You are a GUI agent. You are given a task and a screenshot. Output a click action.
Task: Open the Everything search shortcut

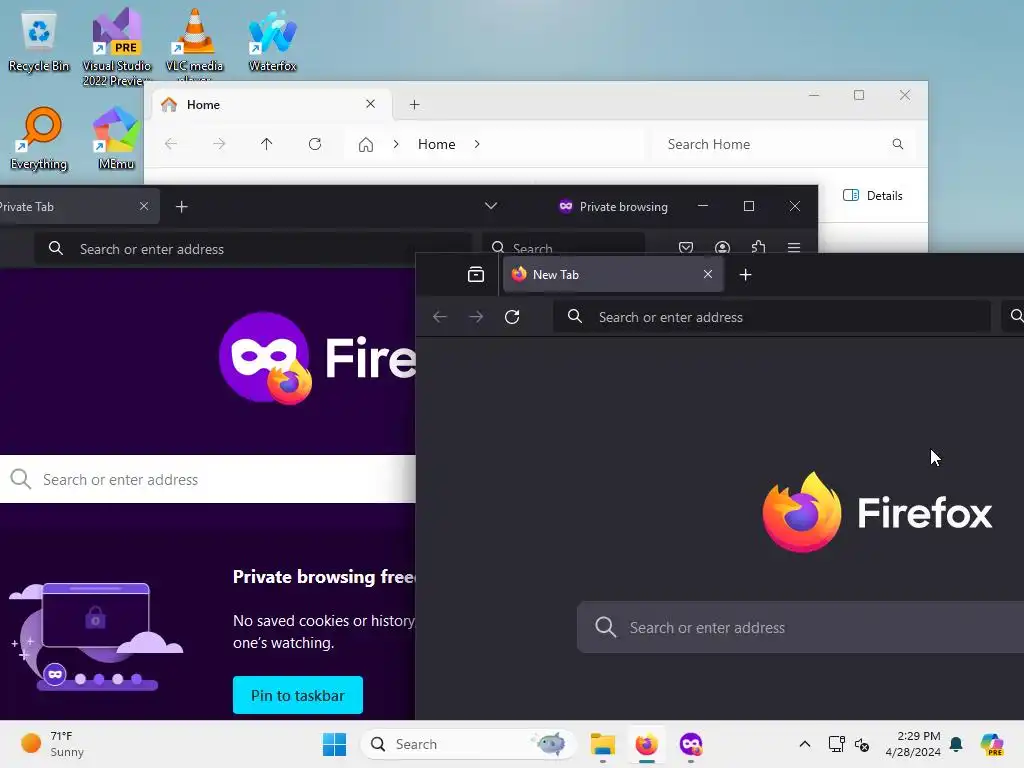coord(39,138)
